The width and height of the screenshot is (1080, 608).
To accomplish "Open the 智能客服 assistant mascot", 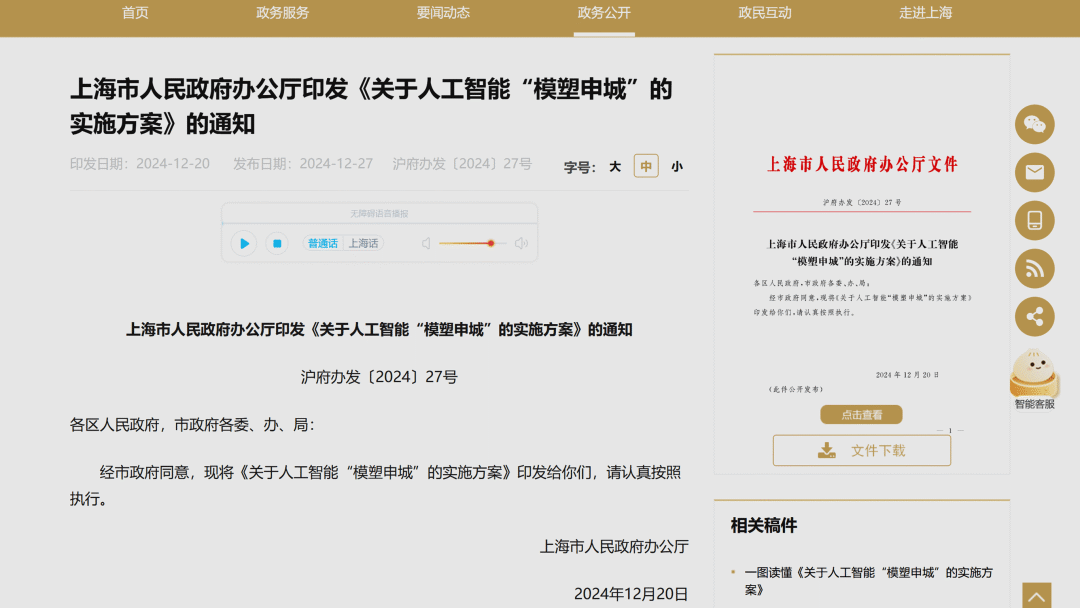I will click(1034, 379).
